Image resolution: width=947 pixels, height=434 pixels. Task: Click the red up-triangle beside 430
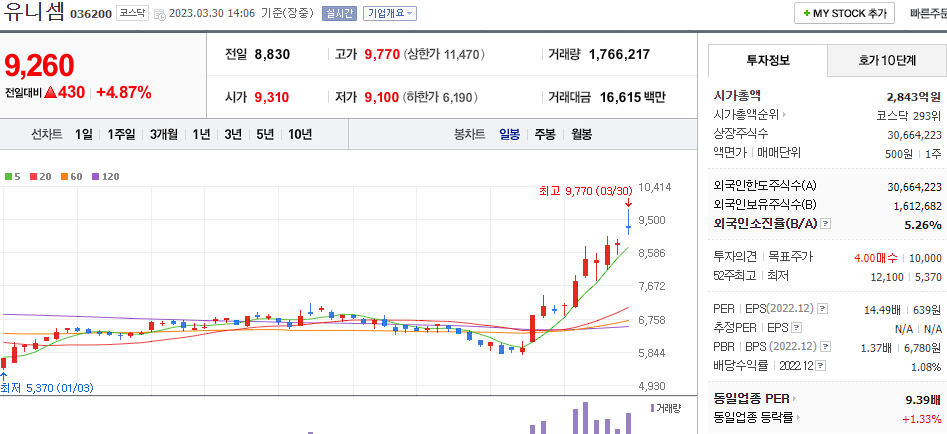click(50, 93)
